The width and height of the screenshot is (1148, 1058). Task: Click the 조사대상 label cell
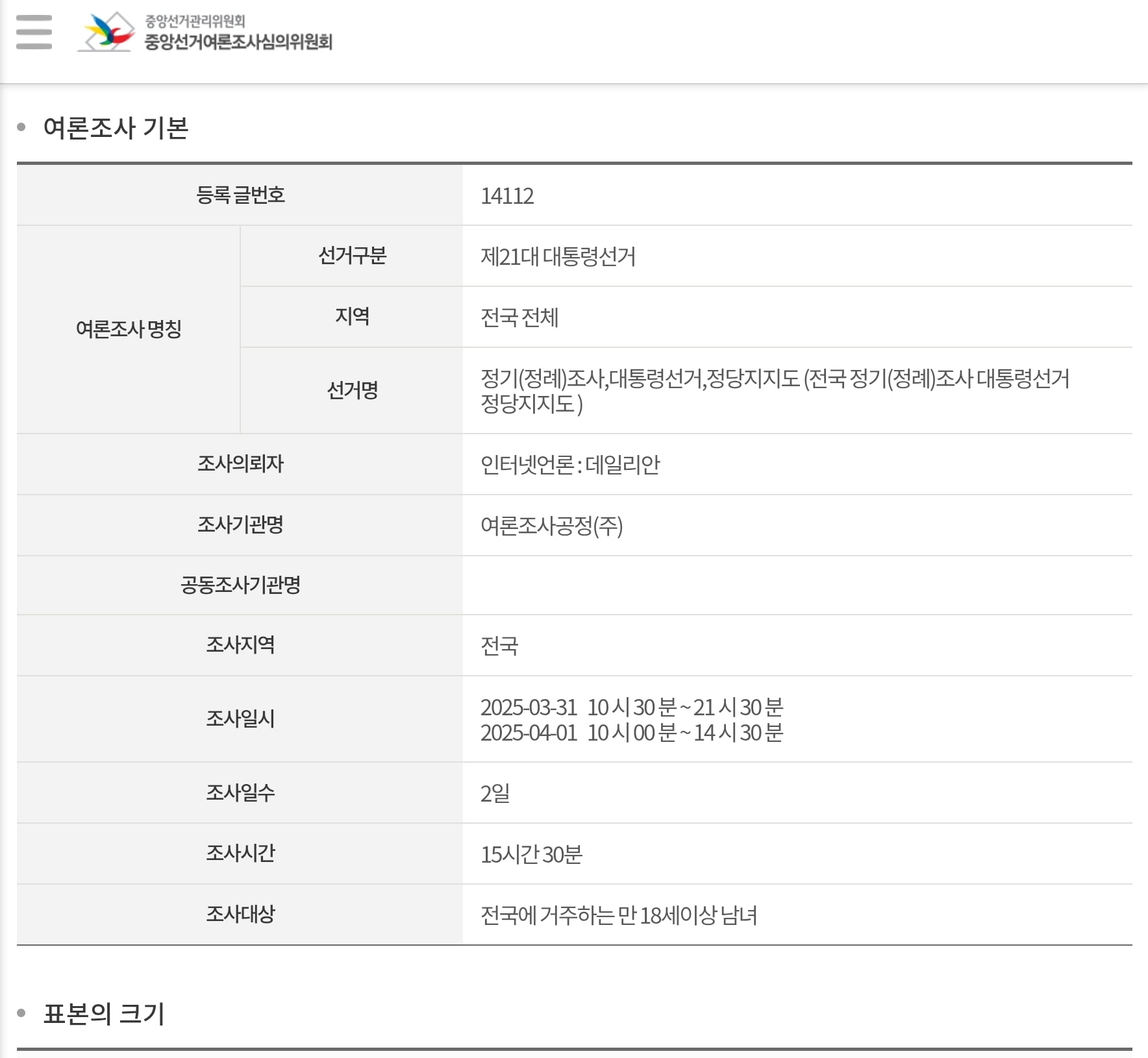point(240,915)
